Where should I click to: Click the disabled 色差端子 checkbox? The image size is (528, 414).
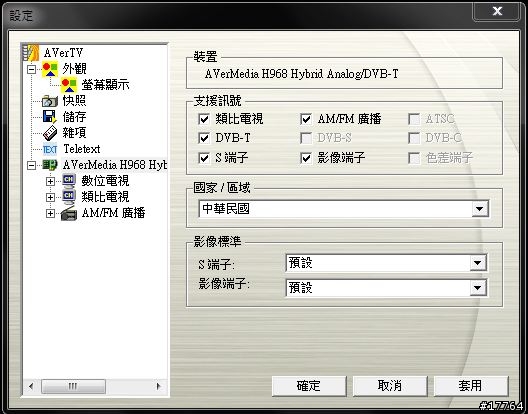coord(414,158)
